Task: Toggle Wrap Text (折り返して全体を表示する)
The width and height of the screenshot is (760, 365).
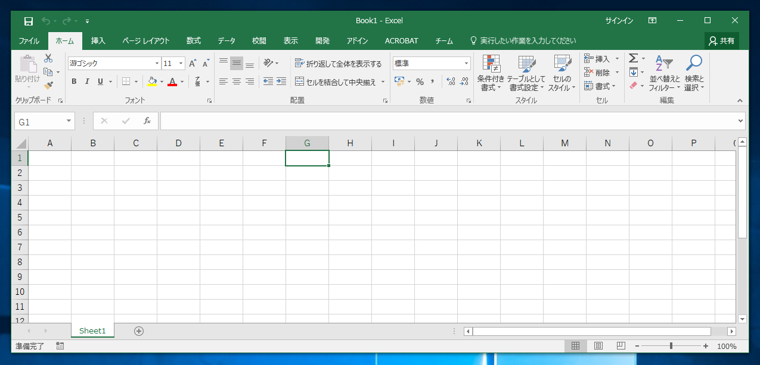Action: point(338,63)
